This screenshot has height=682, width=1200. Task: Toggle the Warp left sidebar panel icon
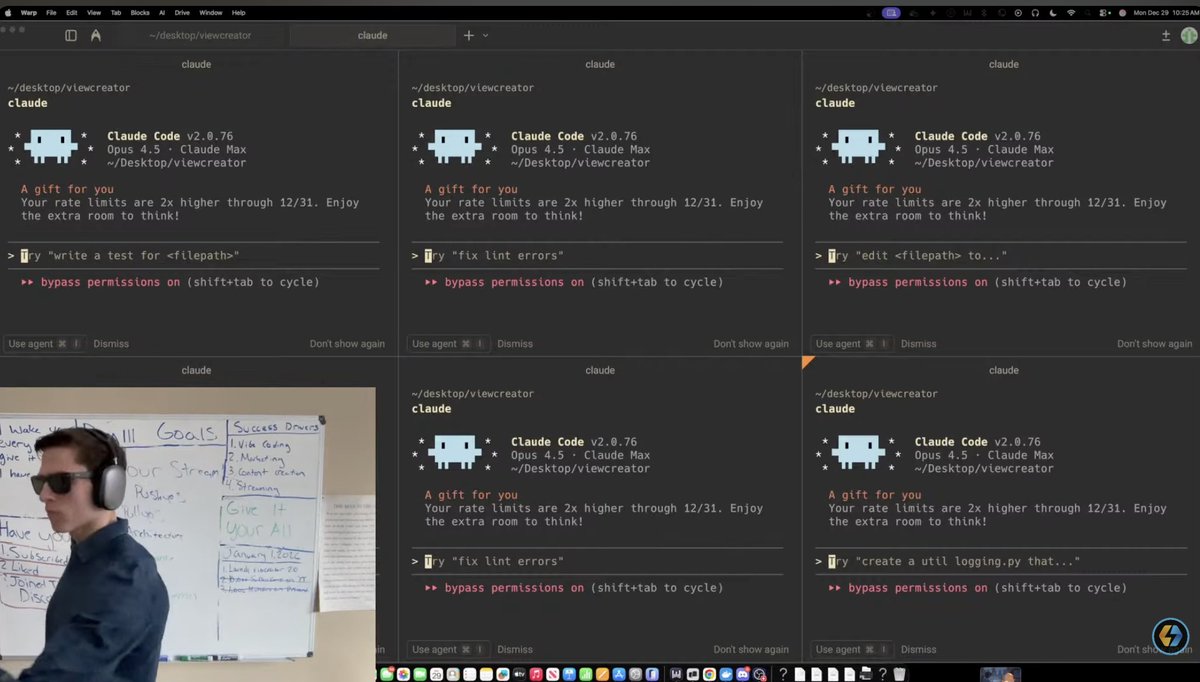pos(71,35)
